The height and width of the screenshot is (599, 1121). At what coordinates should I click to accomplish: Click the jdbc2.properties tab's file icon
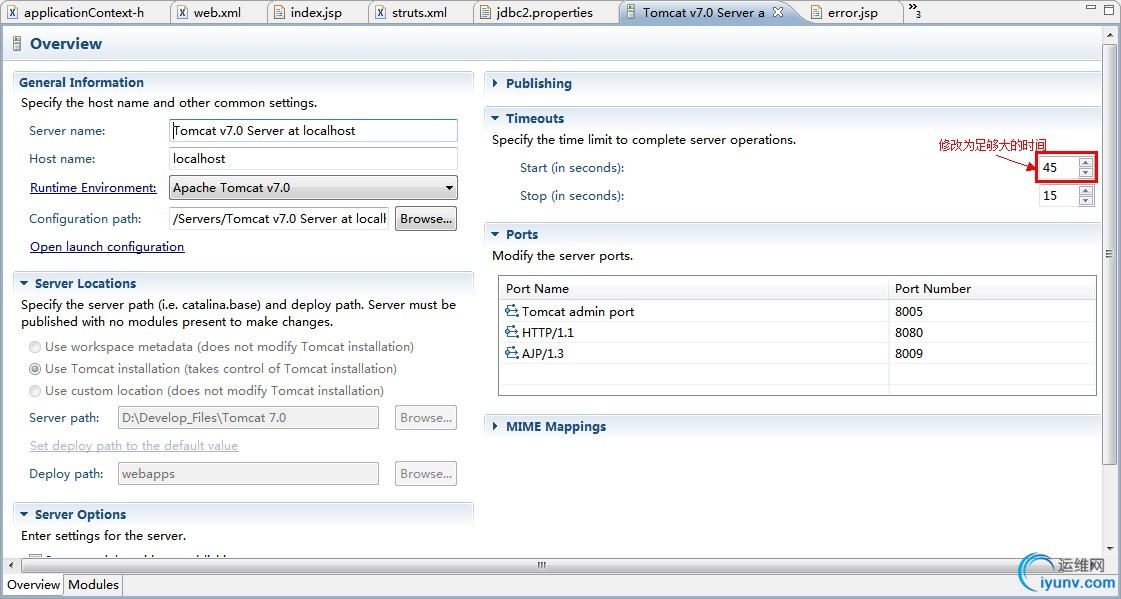click(485, 13)
